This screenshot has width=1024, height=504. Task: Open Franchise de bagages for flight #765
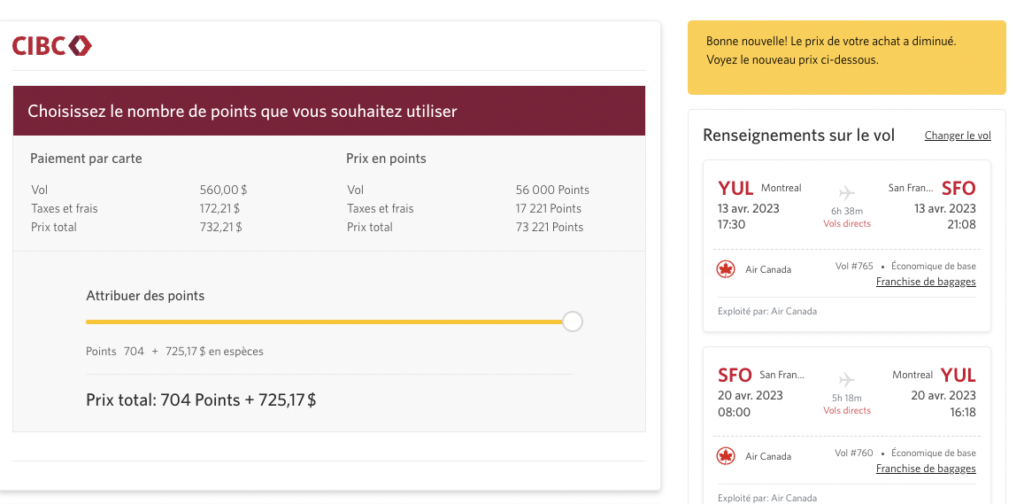(x=925, y=282)
